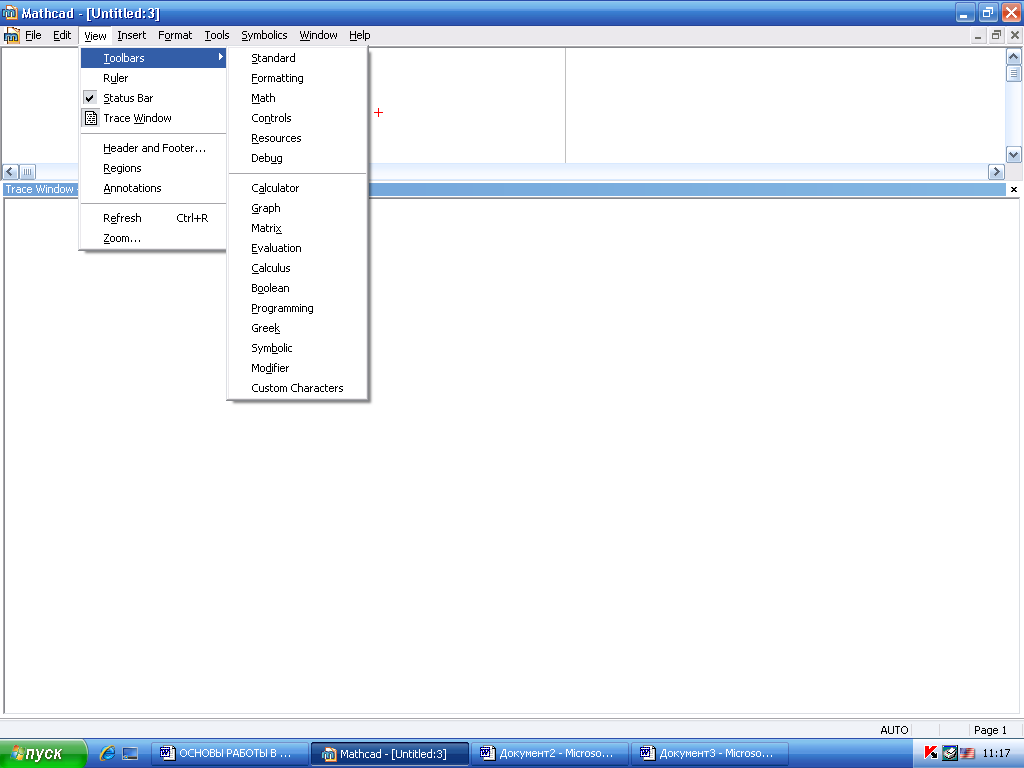
Task: Choose Header and Footer... from View menu
Action: pyautogui.click(x=153, y=148)
